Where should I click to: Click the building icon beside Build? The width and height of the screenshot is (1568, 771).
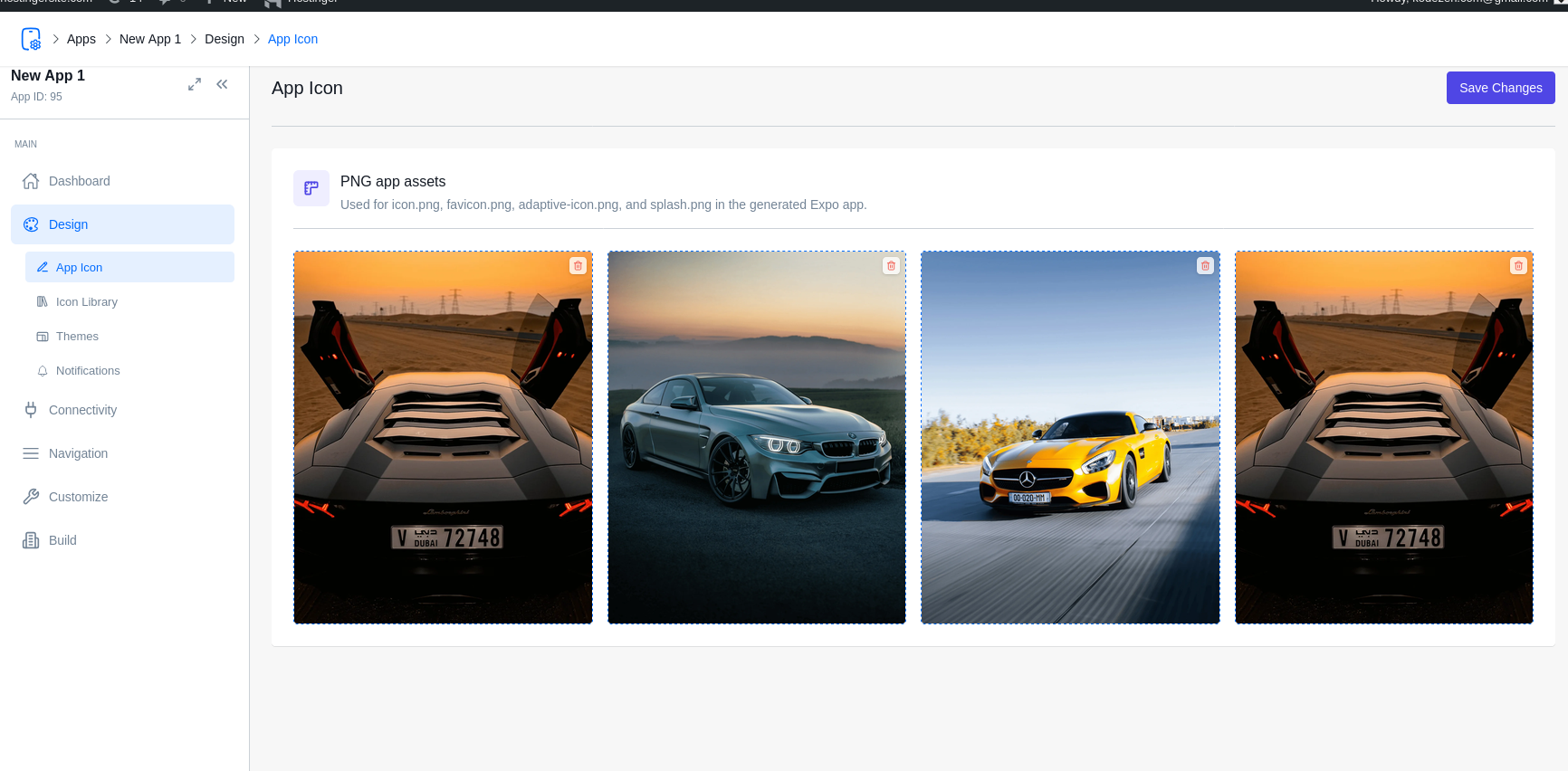pyautogui.click(x=31, y=540)
